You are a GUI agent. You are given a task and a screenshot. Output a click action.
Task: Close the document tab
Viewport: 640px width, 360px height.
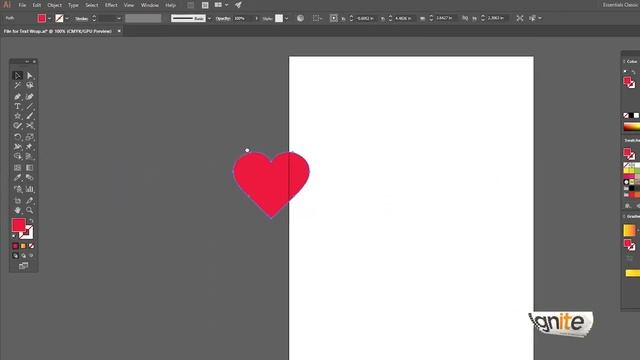[x=119, y=31]
